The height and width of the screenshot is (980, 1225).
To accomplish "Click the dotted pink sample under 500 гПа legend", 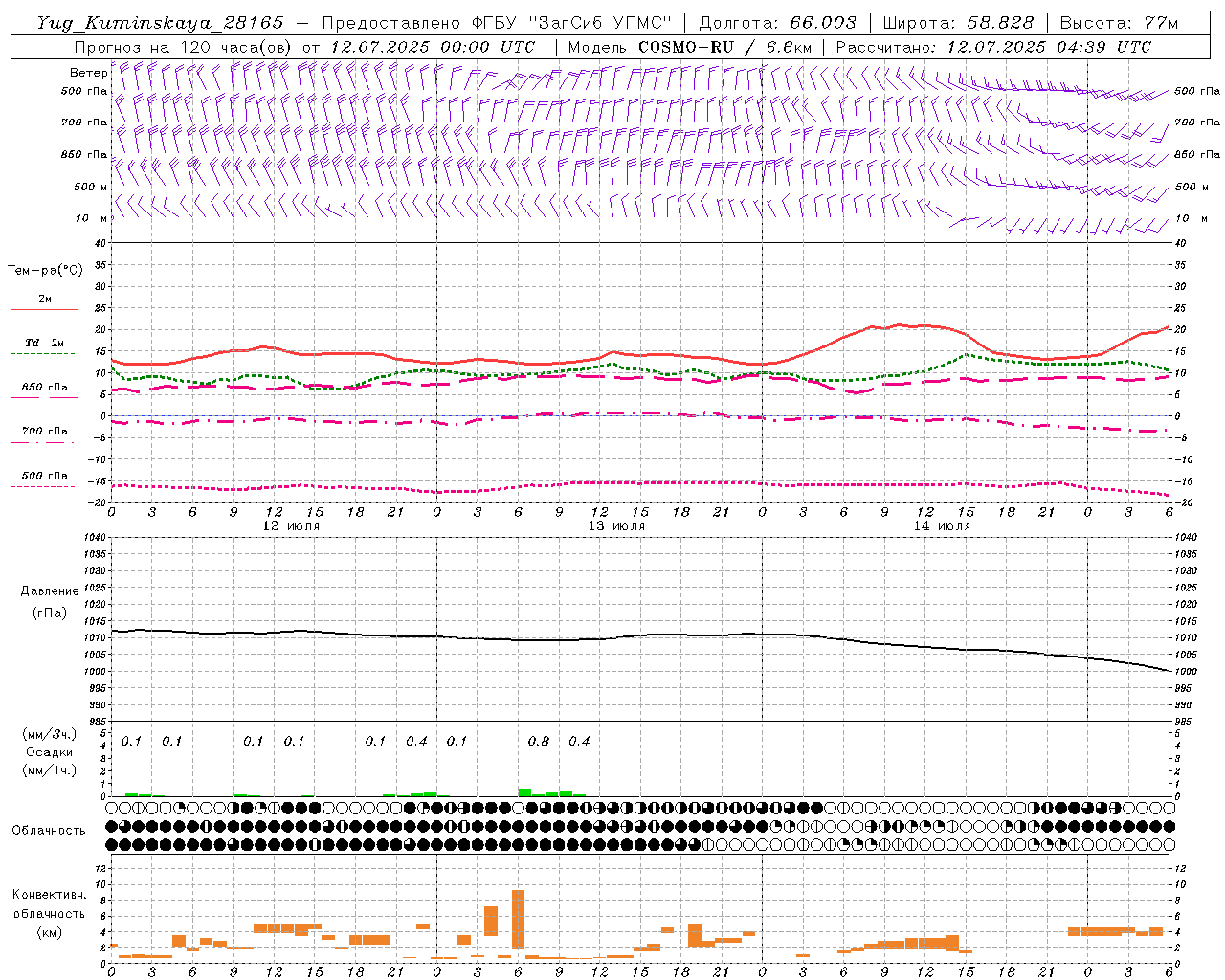I will [42, 486].
